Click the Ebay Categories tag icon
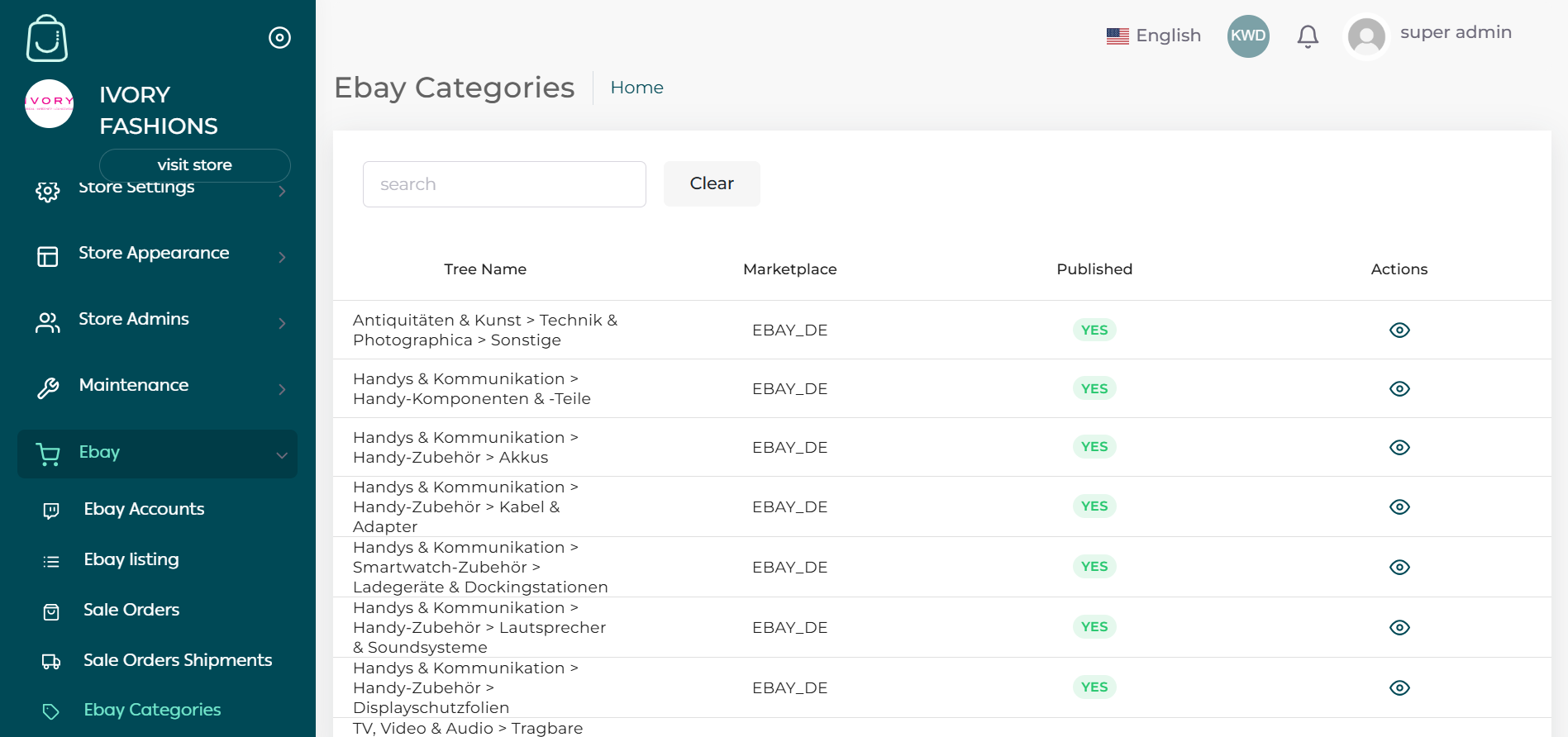The width and height of the screenshot is (1568, 737). (51, 712)
